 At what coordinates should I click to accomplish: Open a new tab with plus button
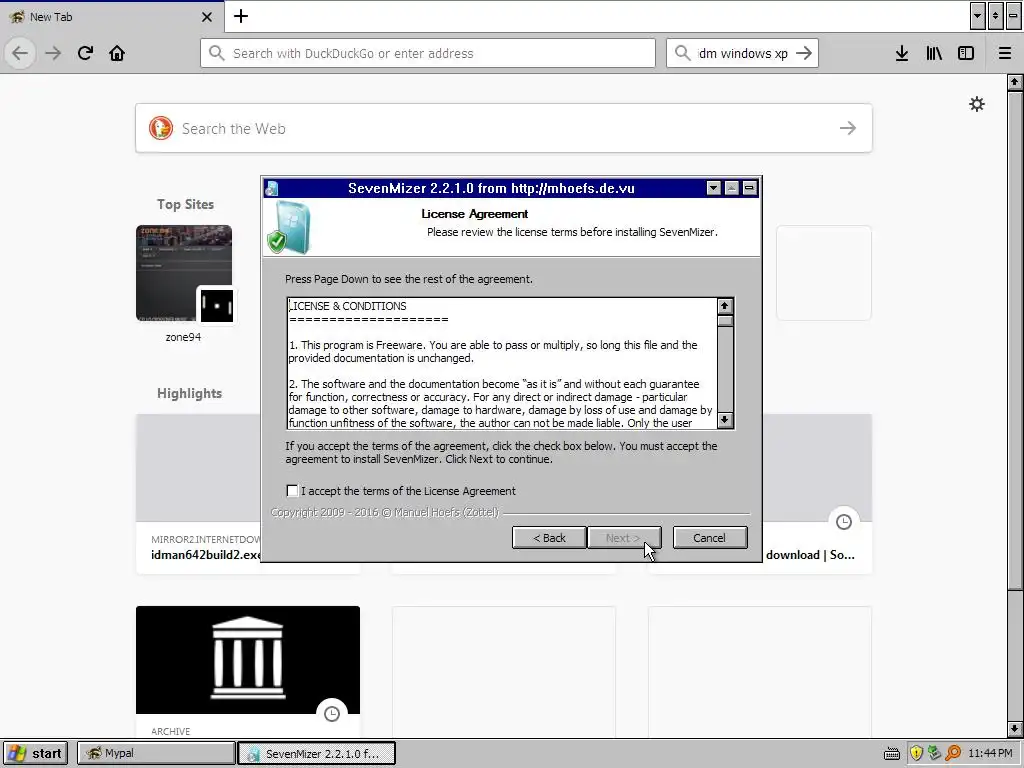tap(241, 16)
